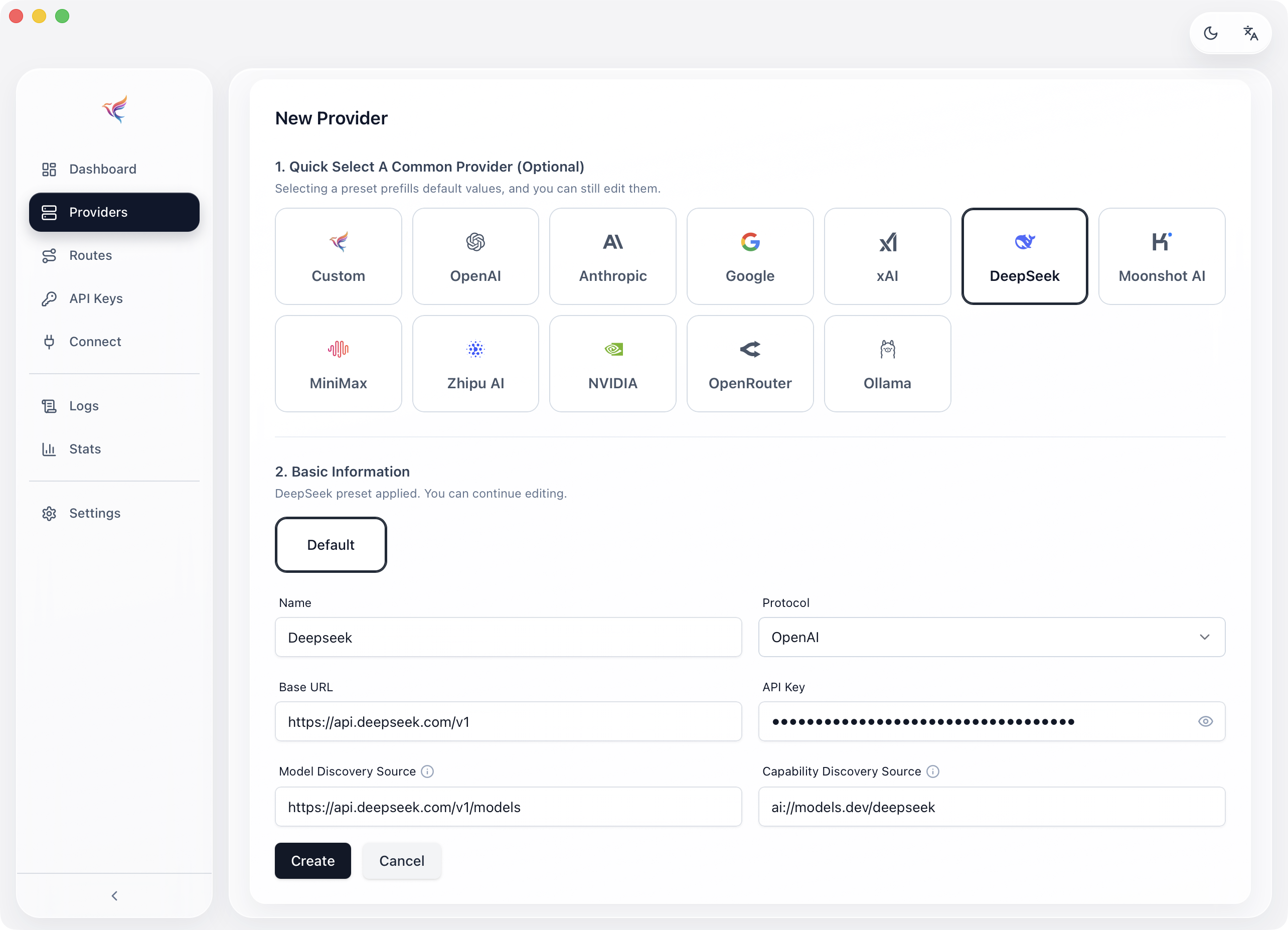Maximize window using green button
1288x930 pixels.
62,16
